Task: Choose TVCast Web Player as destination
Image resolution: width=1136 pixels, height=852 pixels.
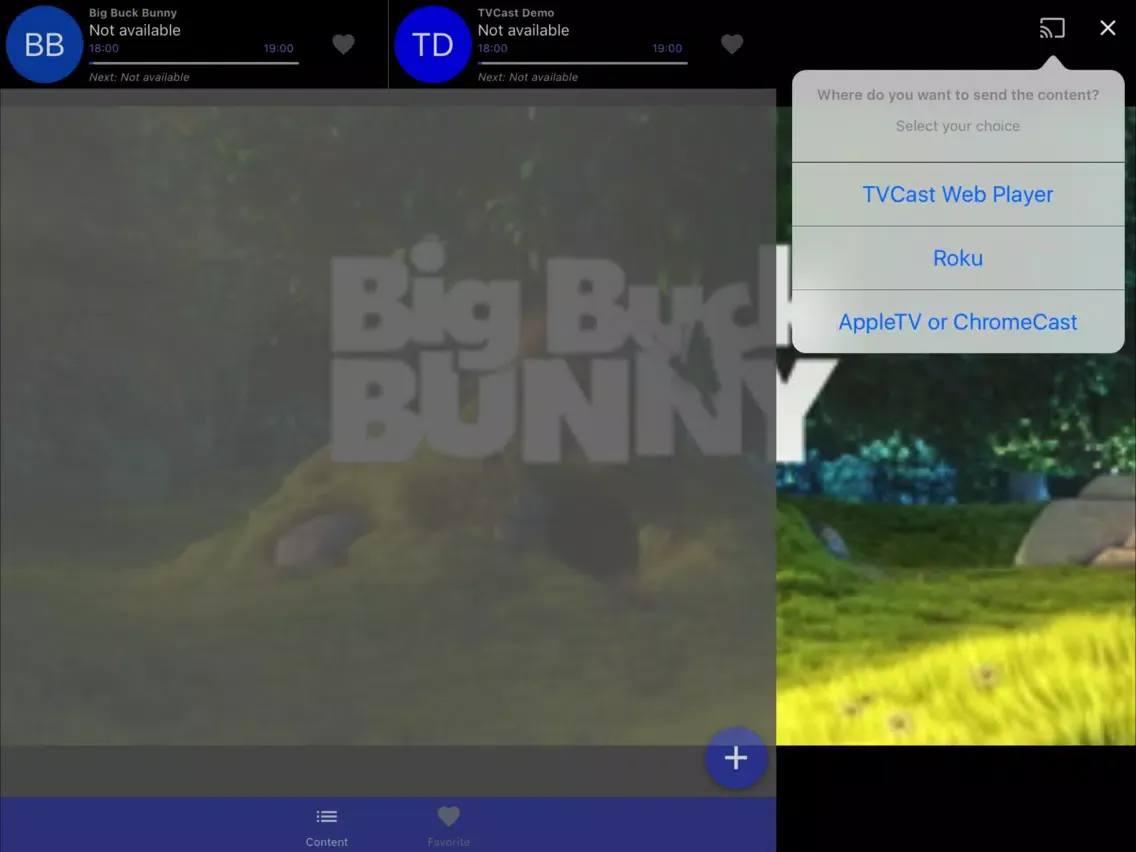Action: point(958,194)
